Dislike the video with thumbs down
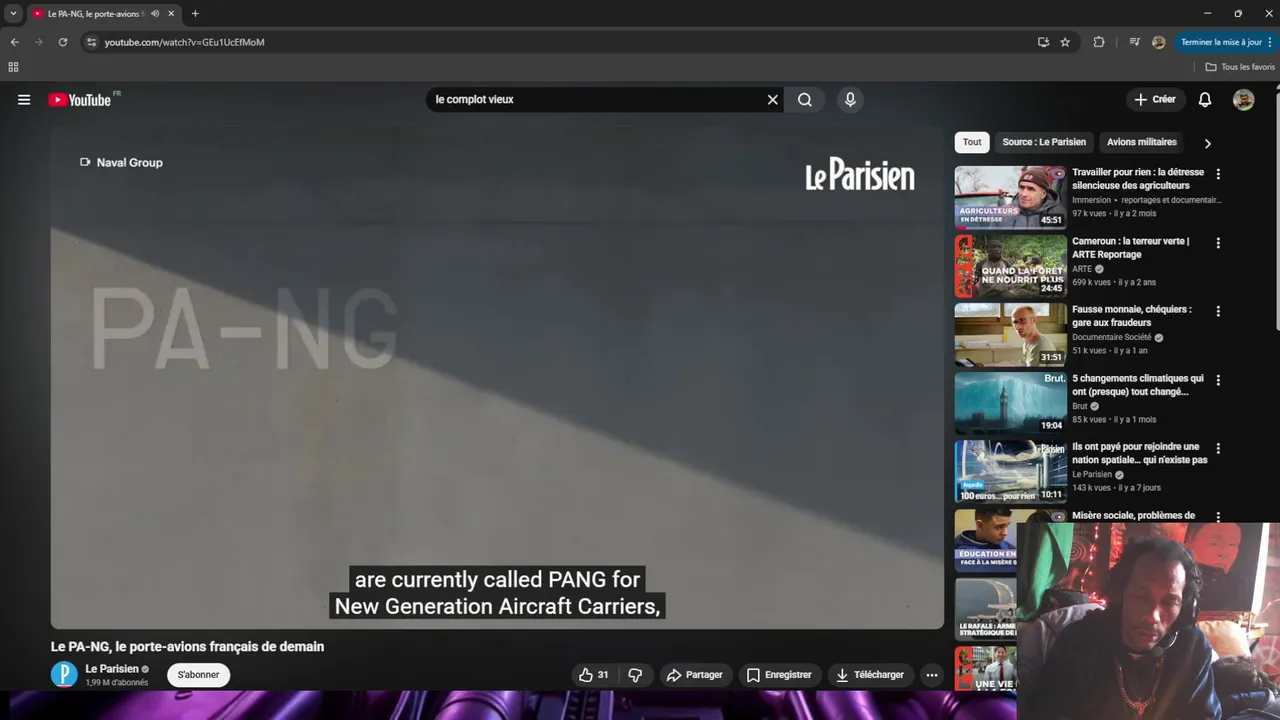This screenshot has width=1280, height=720. pos(635,675)
